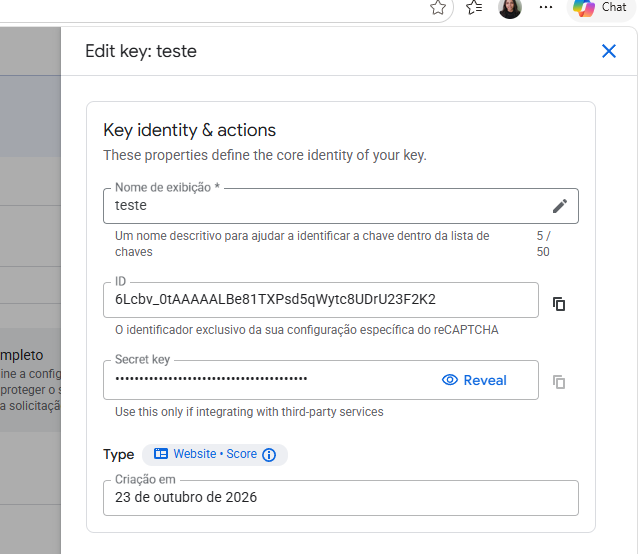Screen dimensions: 638x554
Task: Click the pencil icon in display name field
Action: 559,206
